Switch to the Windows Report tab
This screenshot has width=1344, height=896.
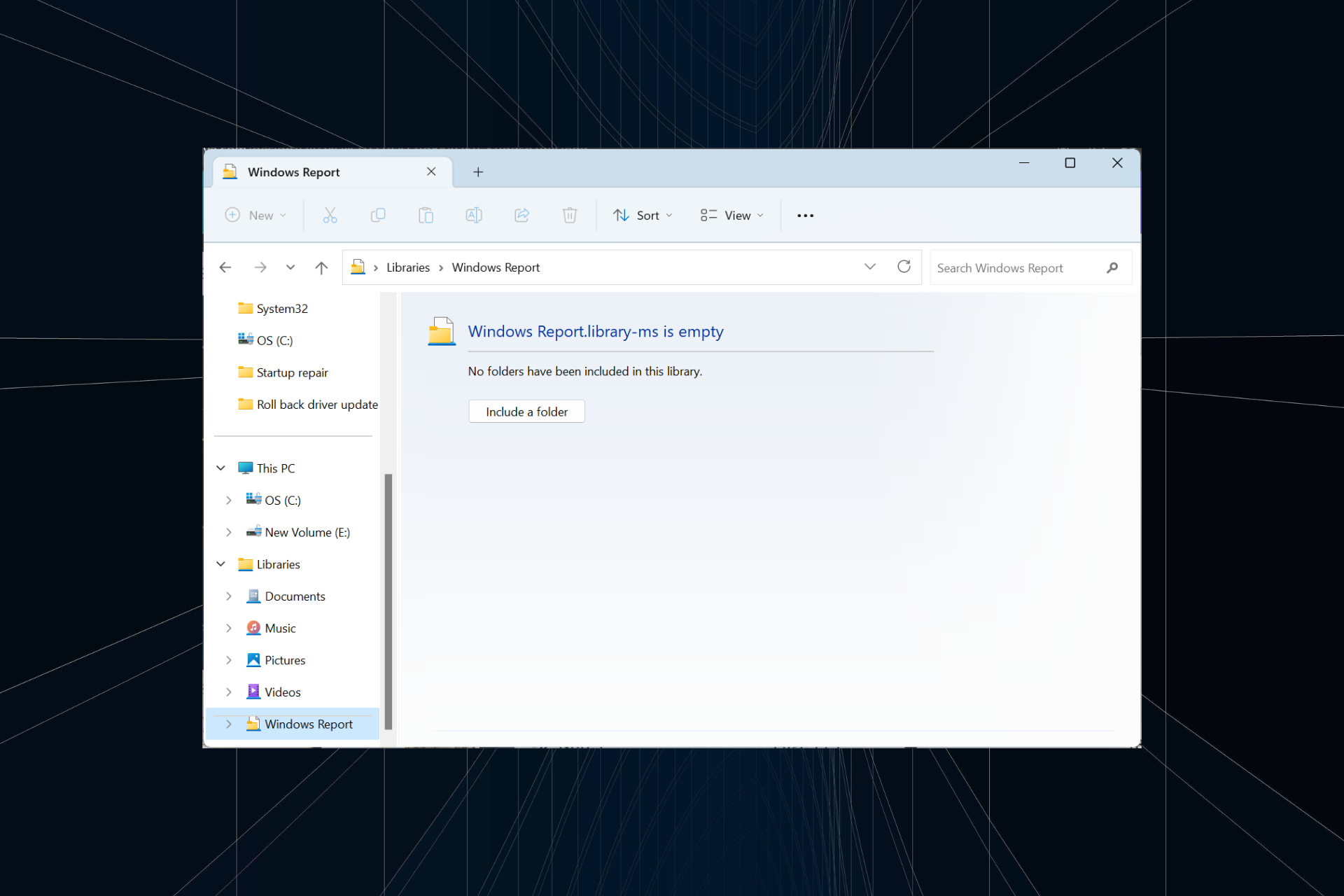[x=294, y=171]
